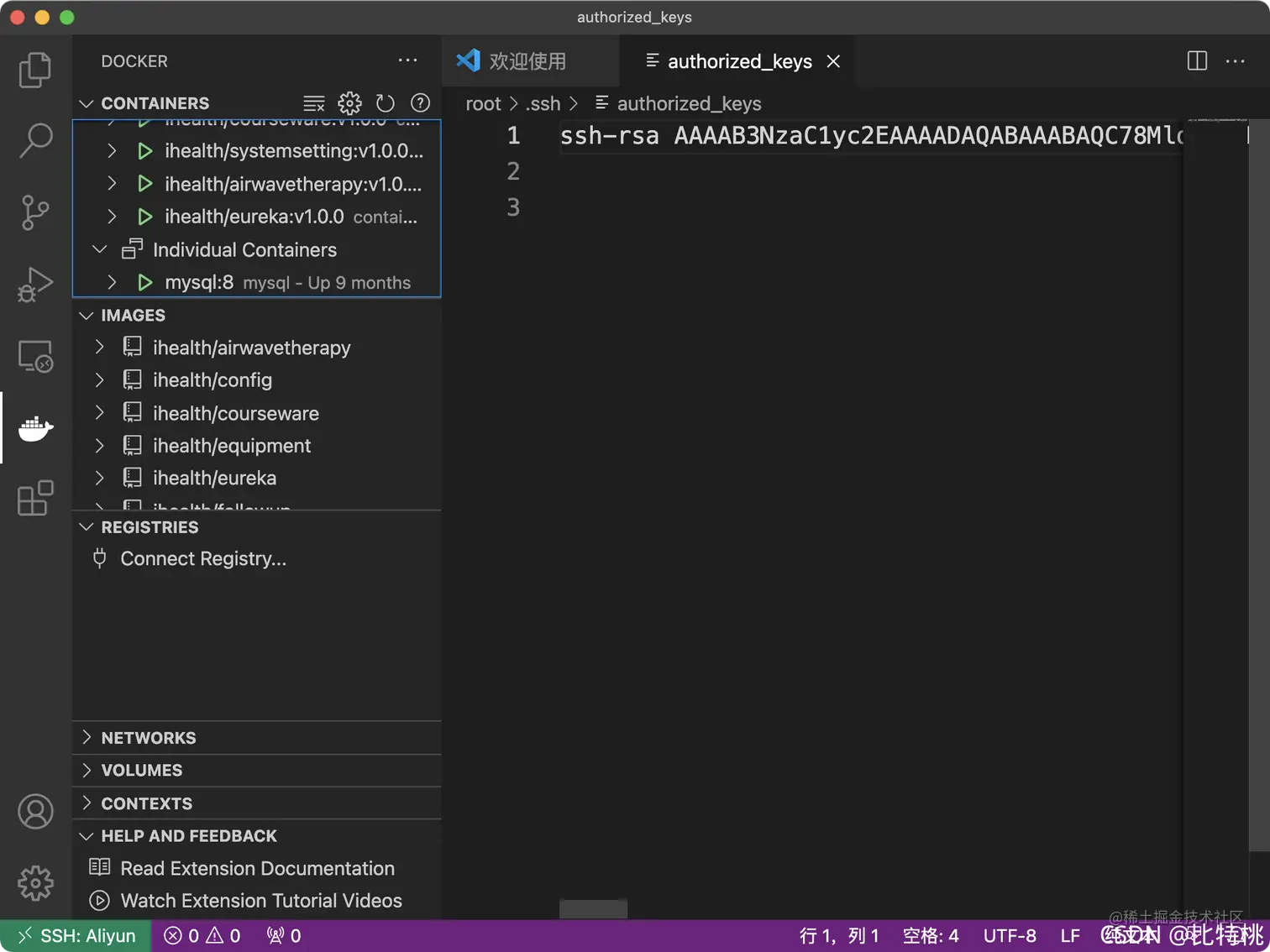Open the Accounts menu icon

point(35,812)
